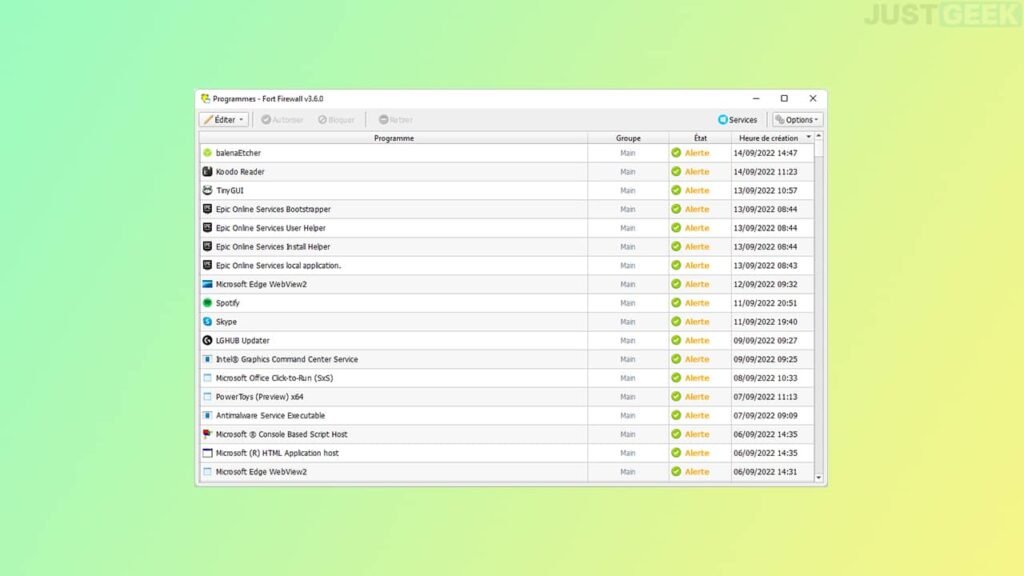Click Alerte state for Epic Online Services Bootstrapper
This screenshot has height=576, width=1024.
[697, 209]
